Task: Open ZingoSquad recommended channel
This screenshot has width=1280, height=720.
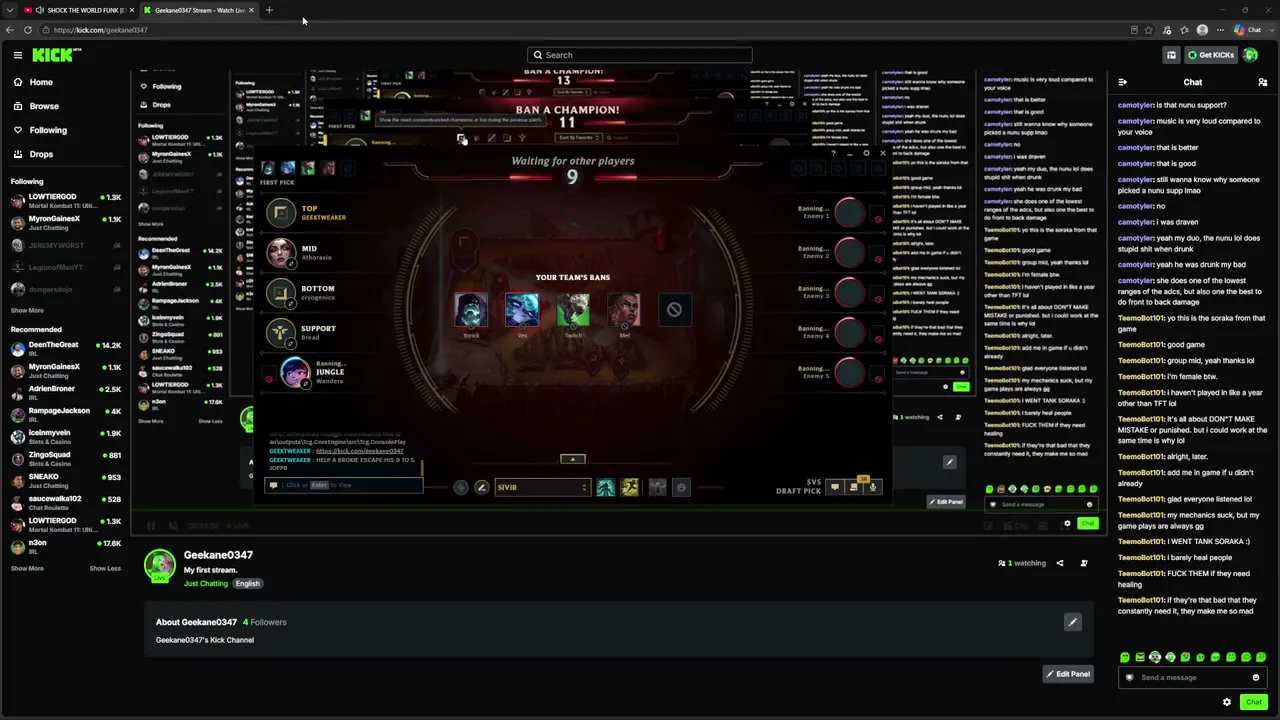Action: pyautogui.click(x=66, y=459)
